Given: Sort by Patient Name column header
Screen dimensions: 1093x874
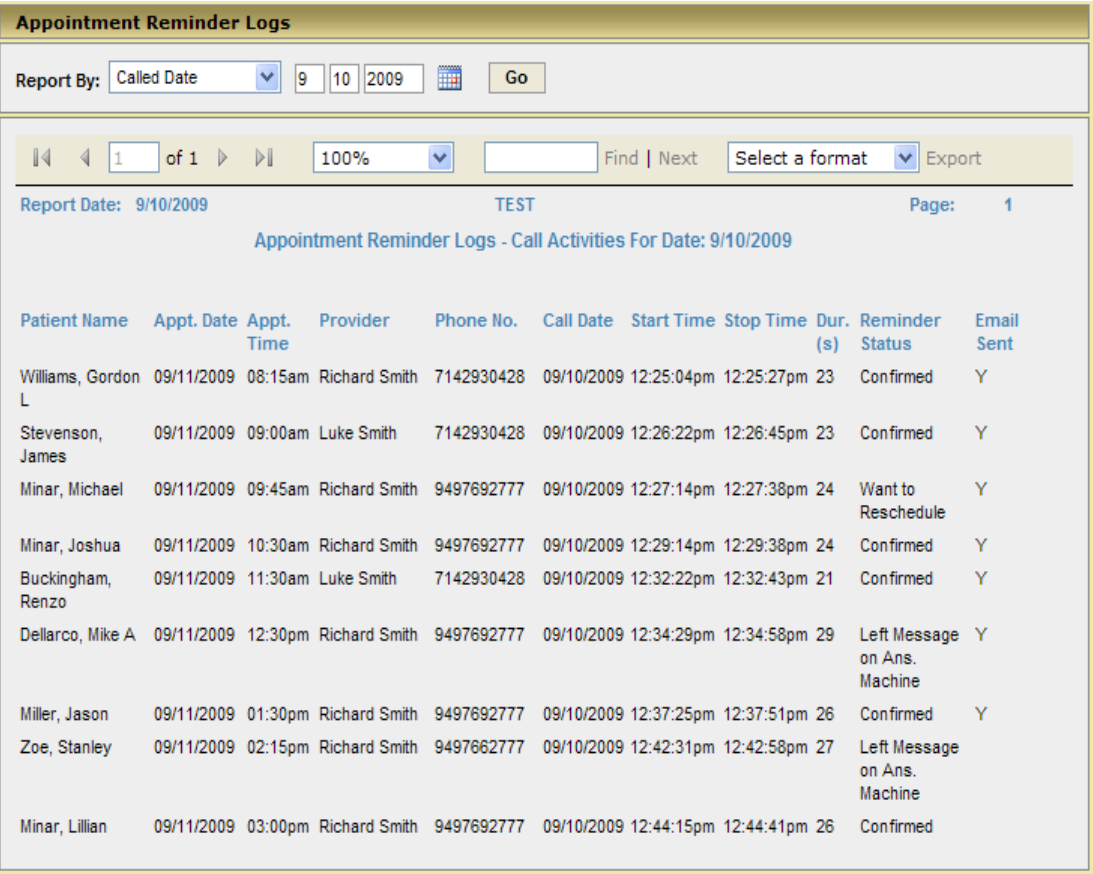Looking at the screenshot, I should point(74,321).
